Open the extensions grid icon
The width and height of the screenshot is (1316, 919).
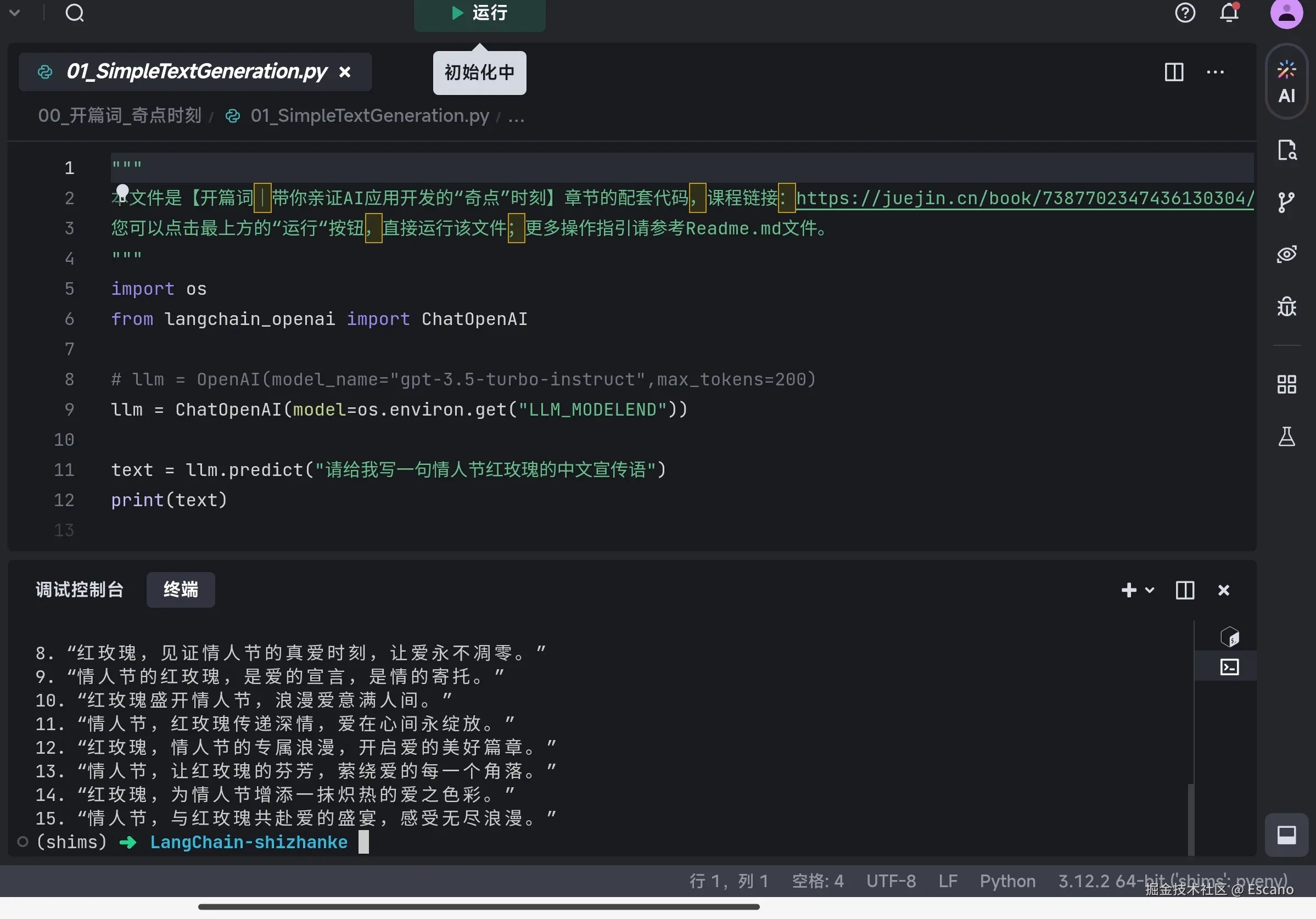pyautogui.click(x=1287, y=384)
